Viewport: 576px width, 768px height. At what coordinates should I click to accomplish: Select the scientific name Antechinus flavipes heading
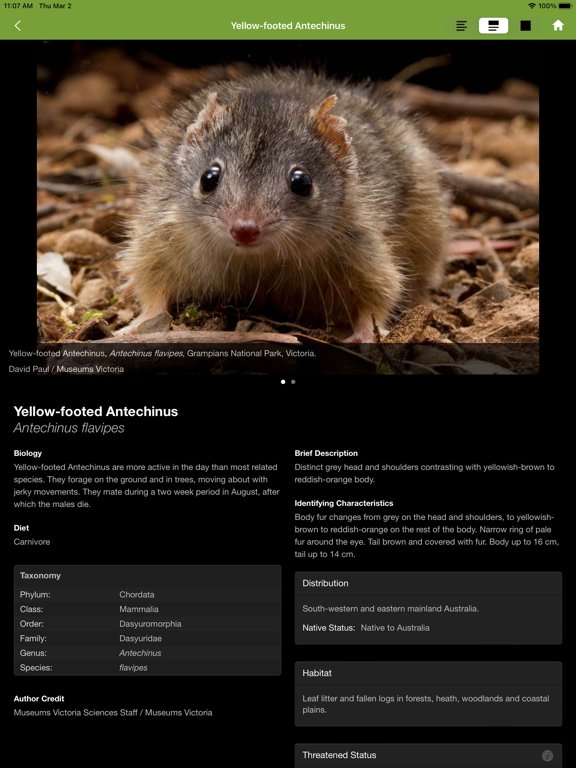(69, 428)
